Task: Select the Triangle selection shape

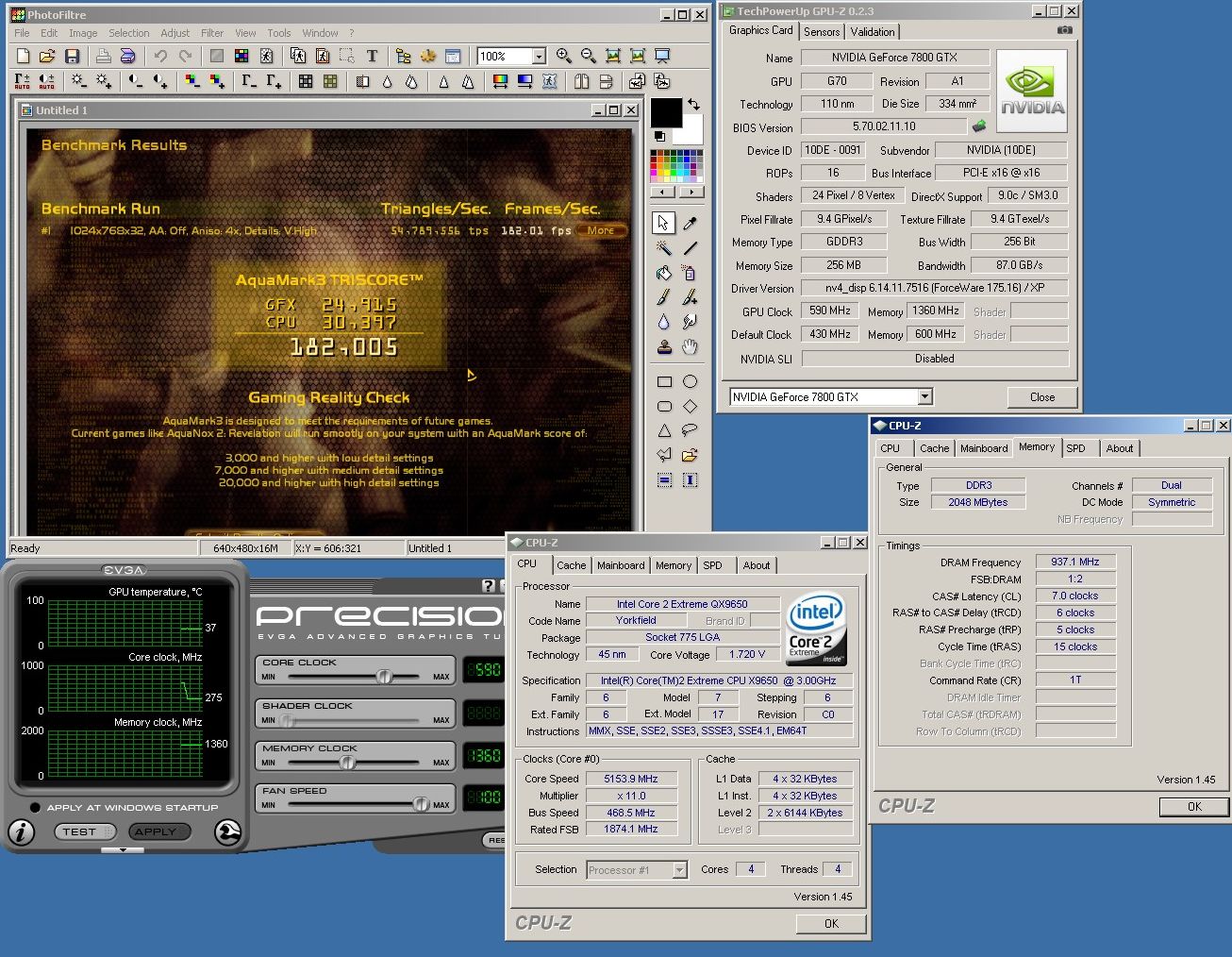Action: 664,430
